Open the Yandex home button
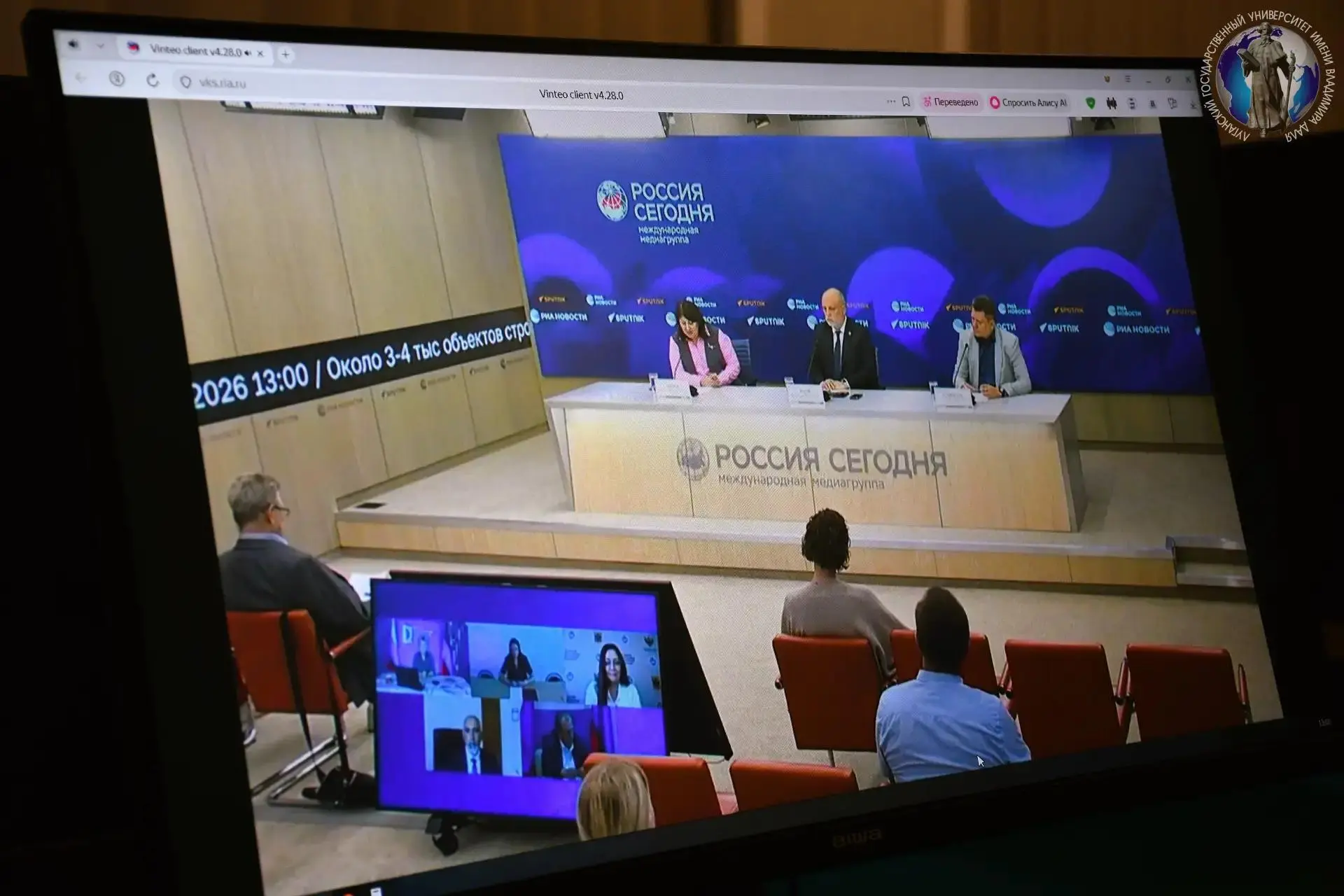Screen dimensions: 1344x896 click(x=117, y=79)
